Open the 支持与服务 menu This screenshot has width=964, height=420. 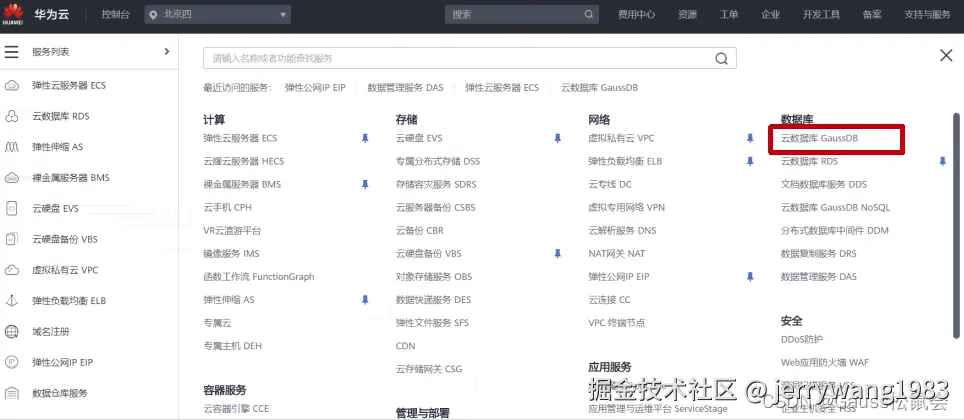click(x=927, y=15)
